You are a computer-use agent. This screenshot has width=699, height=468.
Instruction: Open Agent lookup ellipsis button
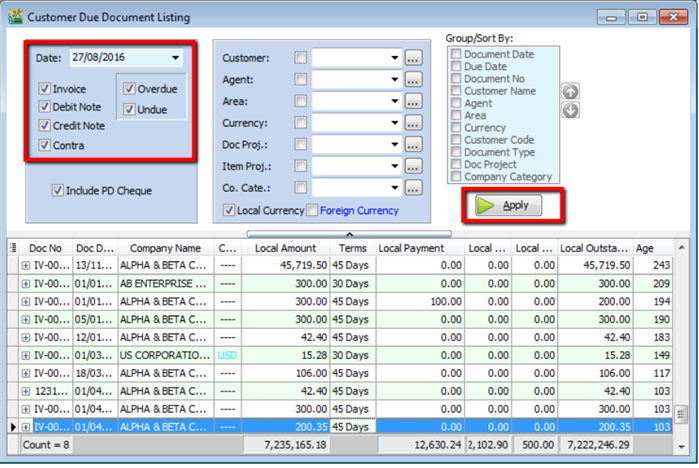point(414,79)
